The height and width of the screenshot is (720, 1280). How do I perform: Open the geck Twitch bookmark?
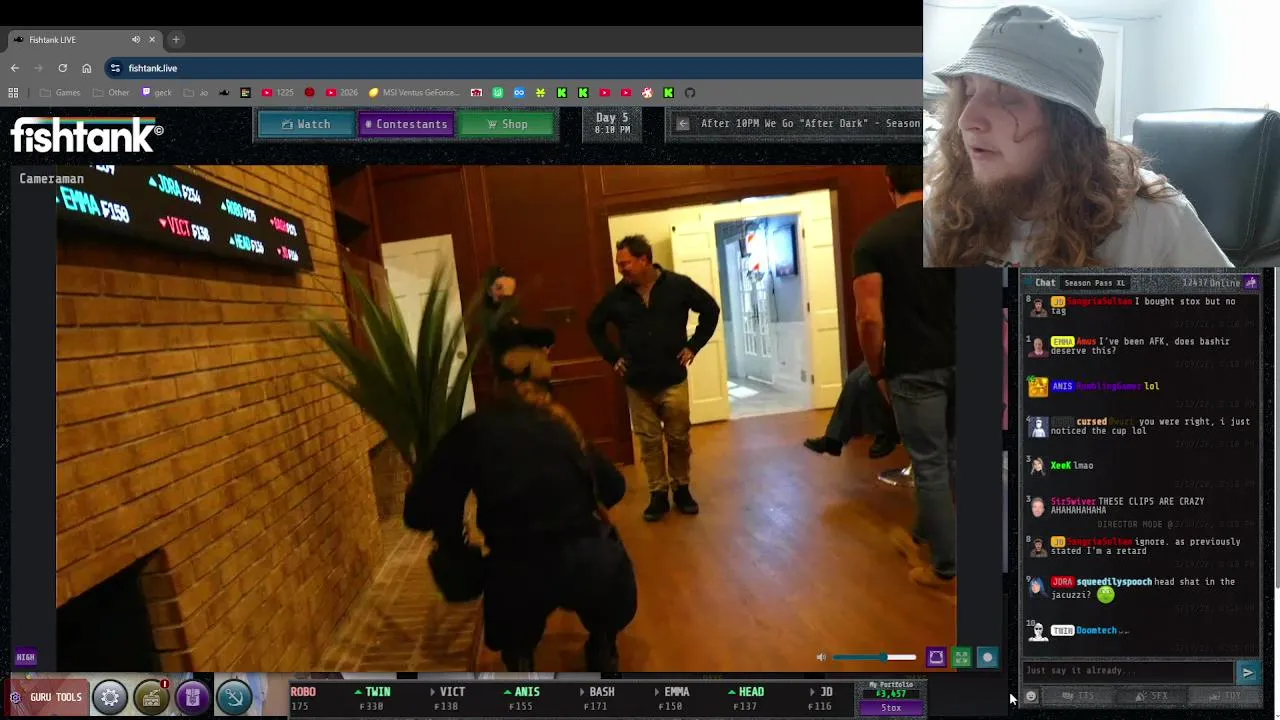pos(157,93)
